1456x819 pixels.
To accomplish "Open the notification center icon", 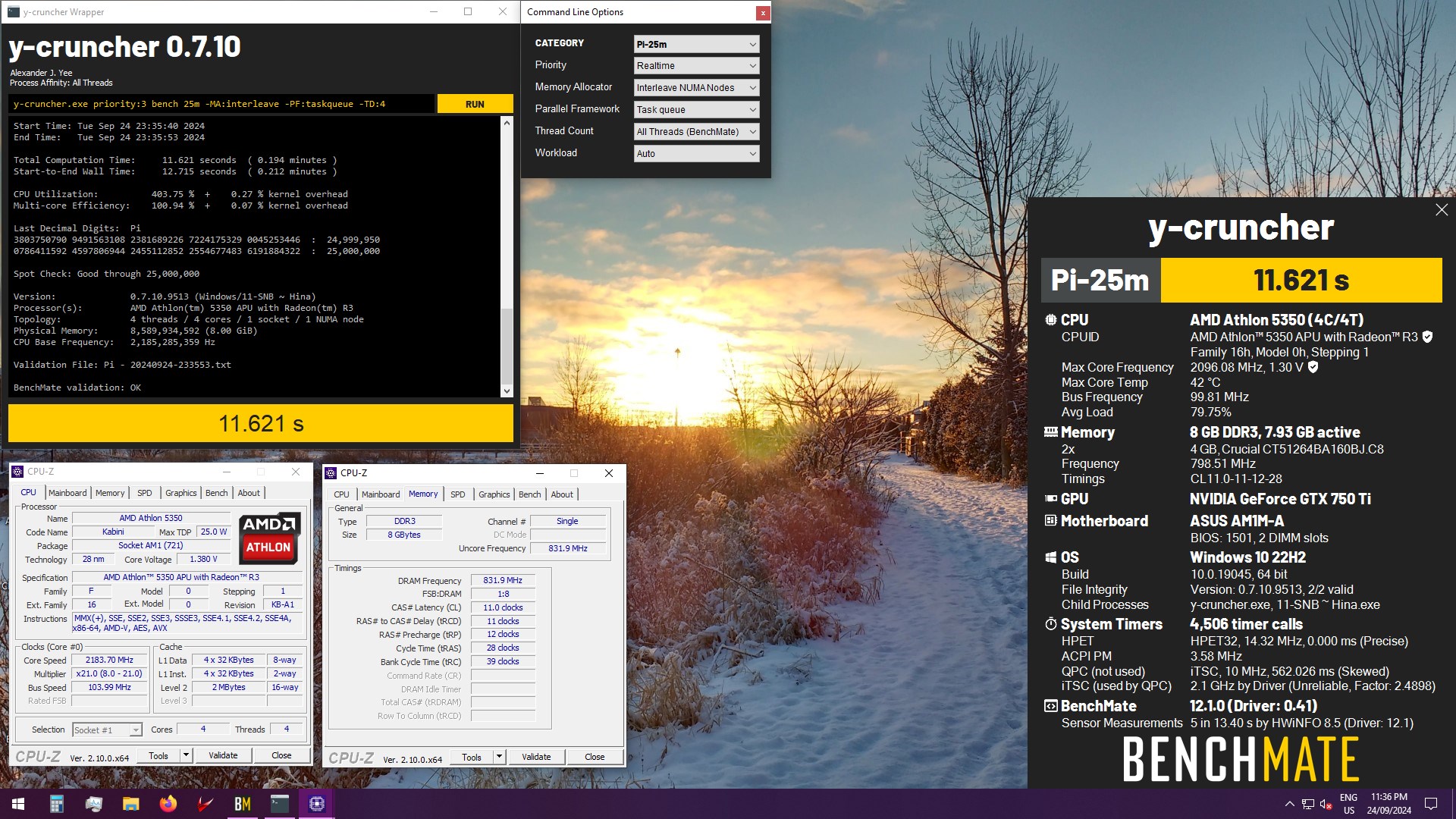I will click(x=1431, y=804).
